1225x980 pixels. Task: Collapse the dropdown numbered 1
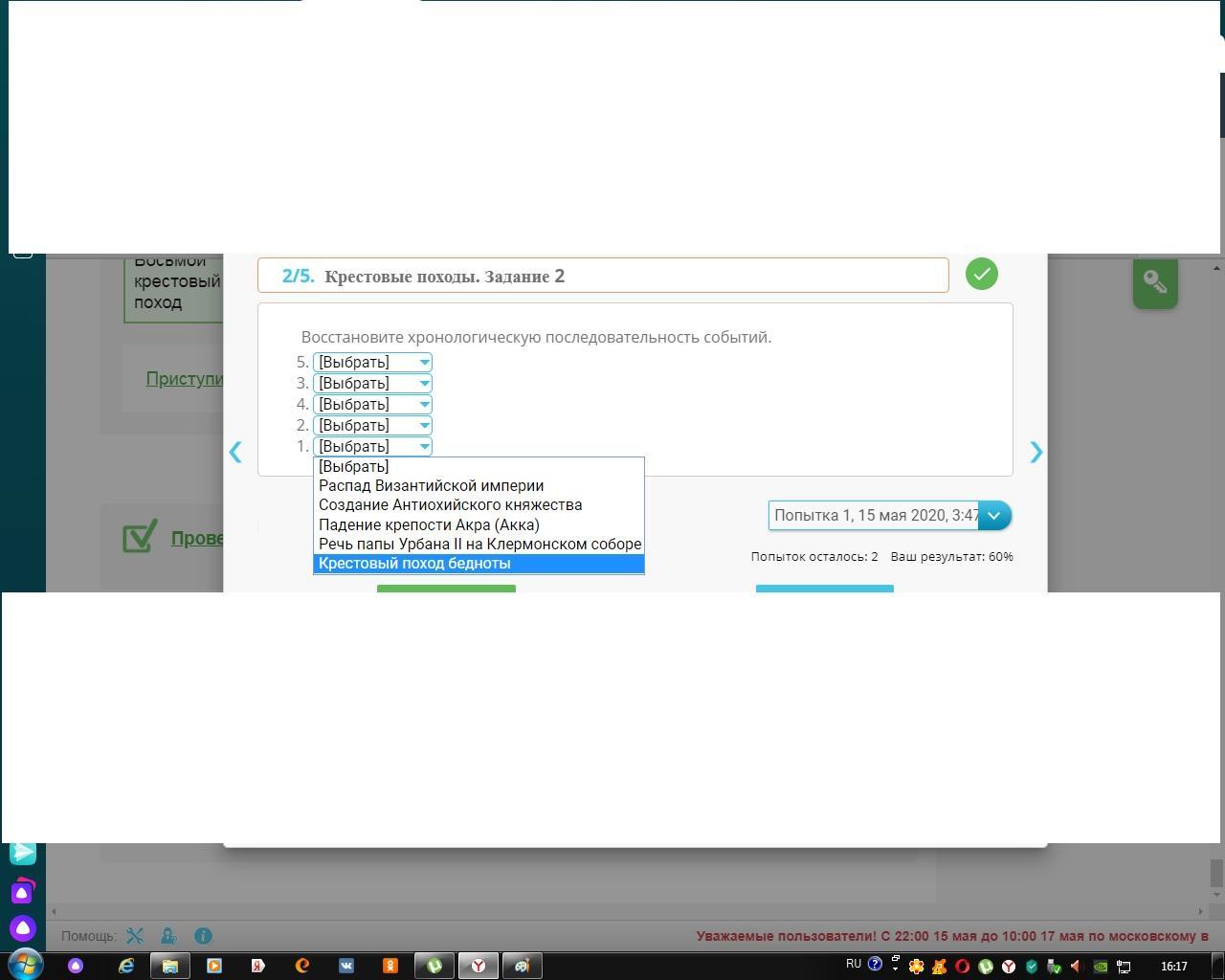coord(372,446)
